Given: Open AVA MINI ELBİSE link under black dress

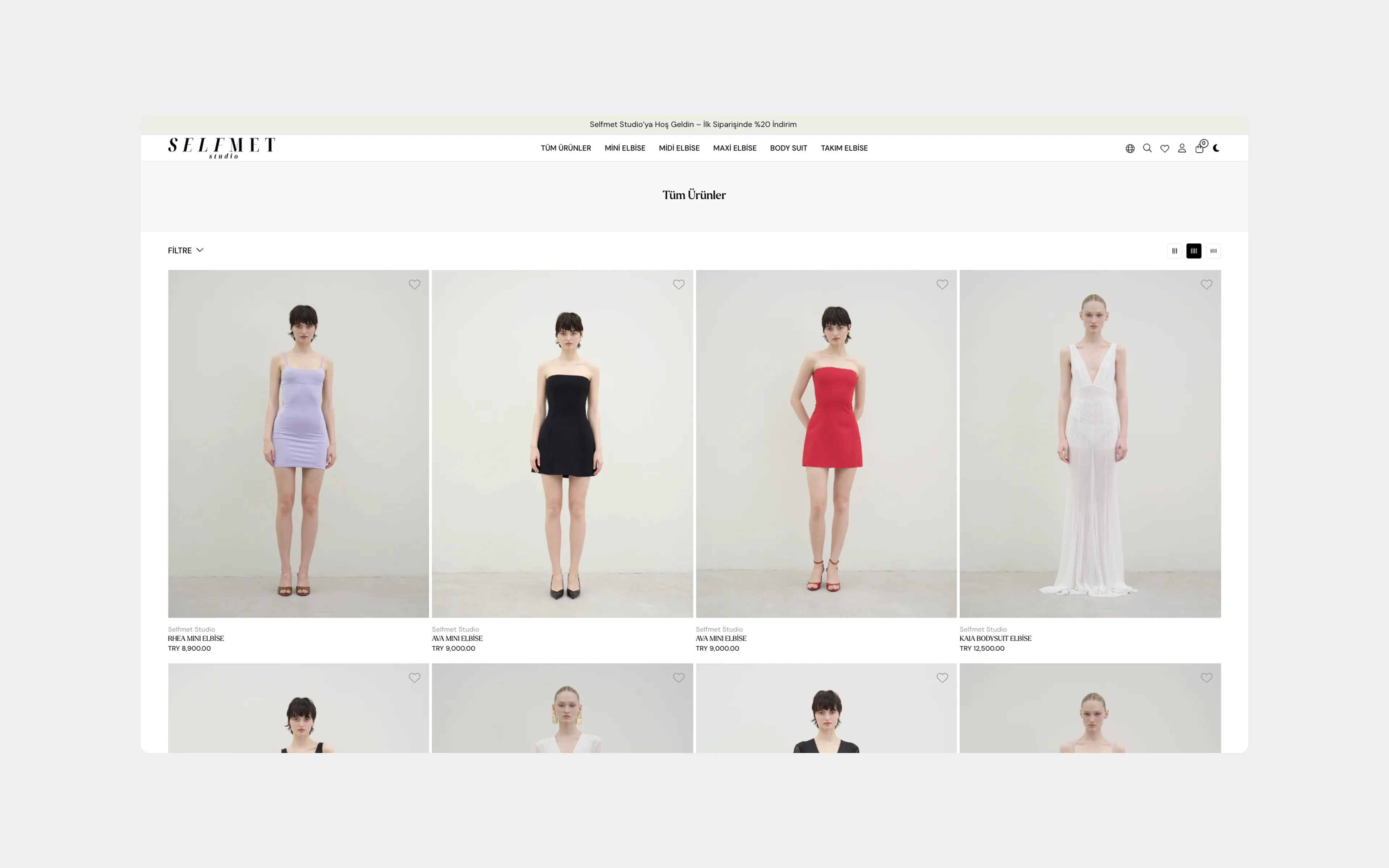Looking at the screenshot, I should click(x=458, y=638).
